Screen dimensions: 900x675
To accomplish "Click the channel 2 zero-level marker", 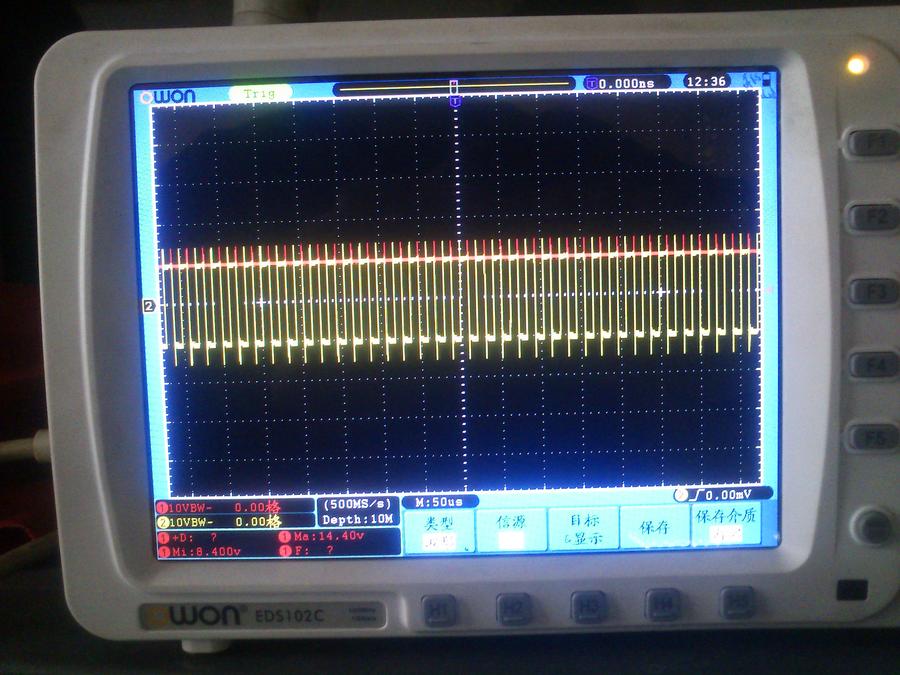I will tap(149, 306).
